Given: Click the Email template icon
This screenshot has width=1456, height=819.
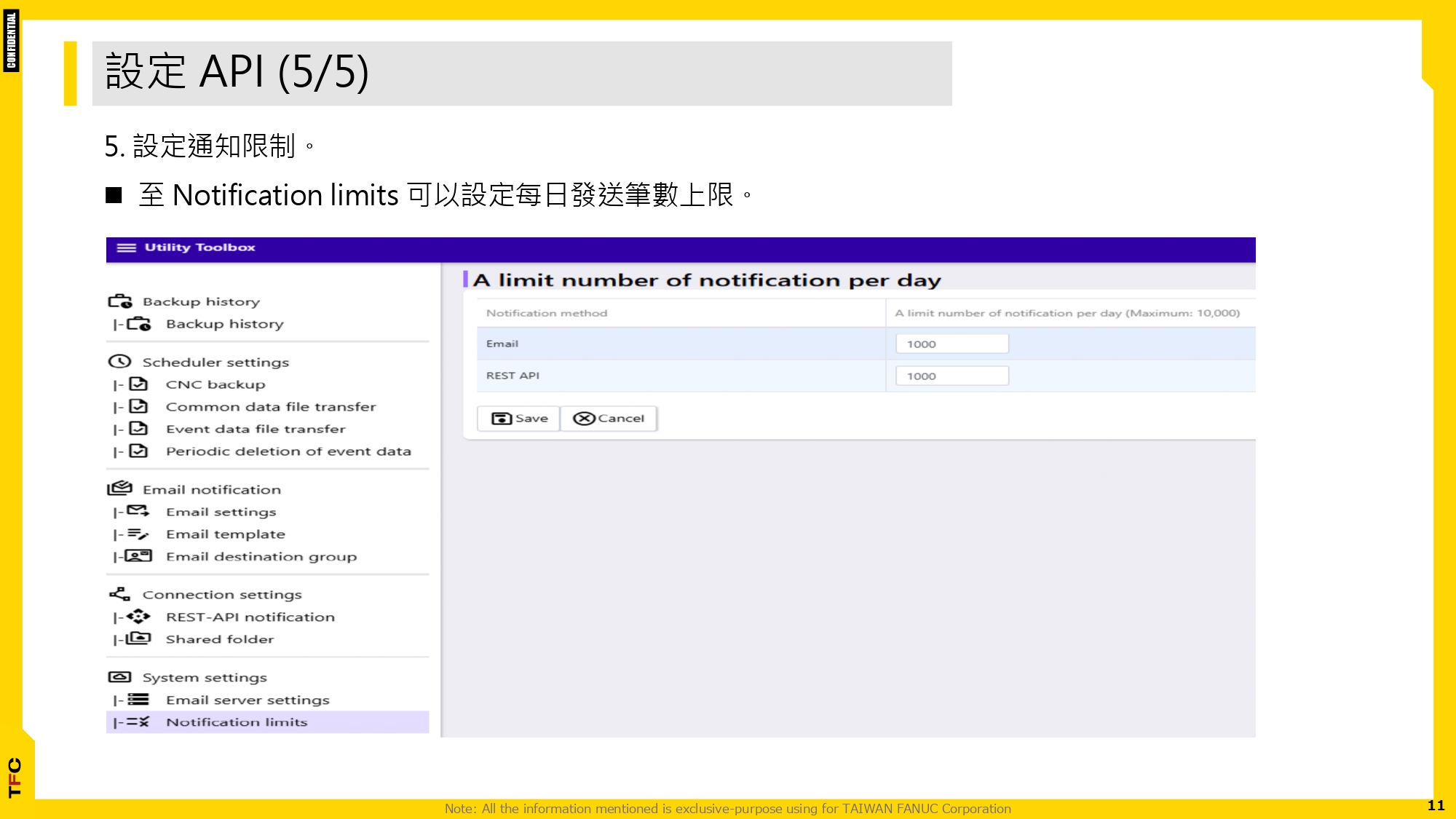Looking at the screenshot, I should (x=138, y=534).
